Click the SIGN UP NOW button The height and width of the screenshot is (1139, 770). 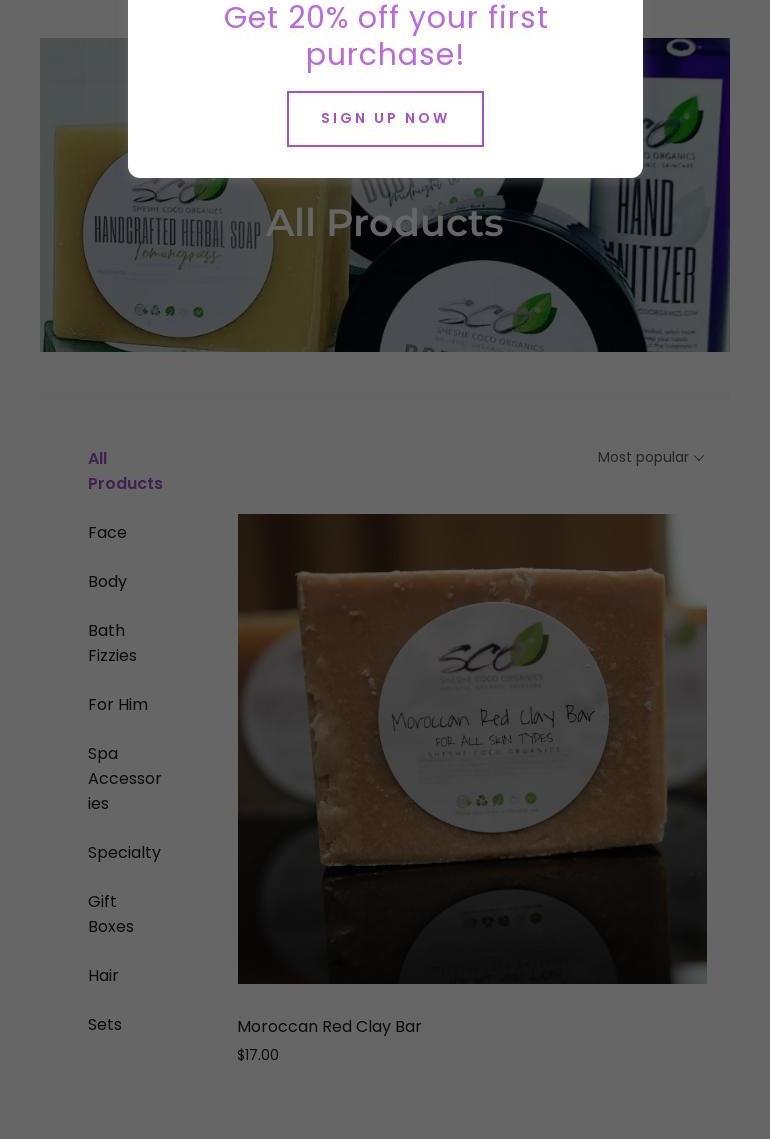click(x=385, y=118)
